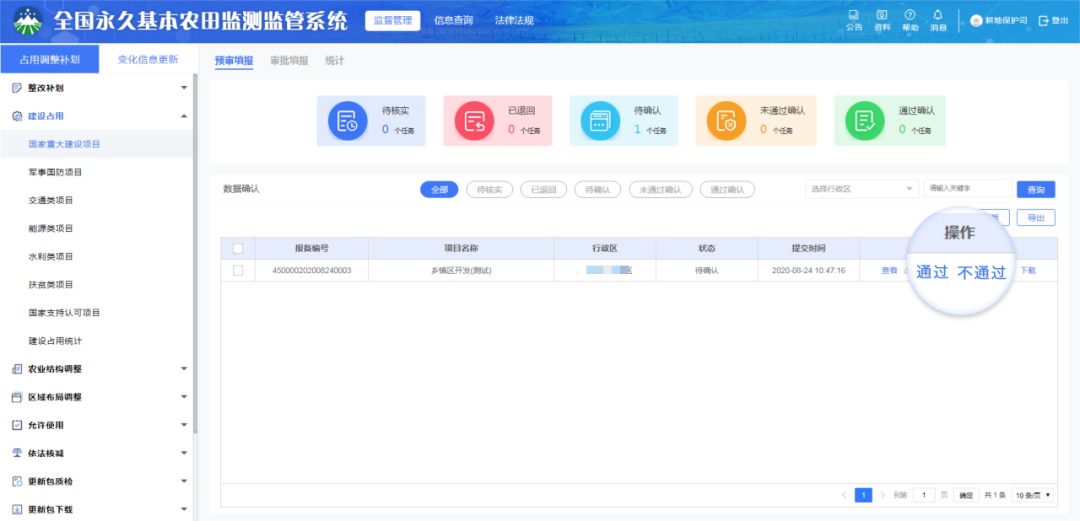The width and height of the screenshot is (1080, 521).
Task: Click the system logo emblem
Action: (x=28, y=21)
